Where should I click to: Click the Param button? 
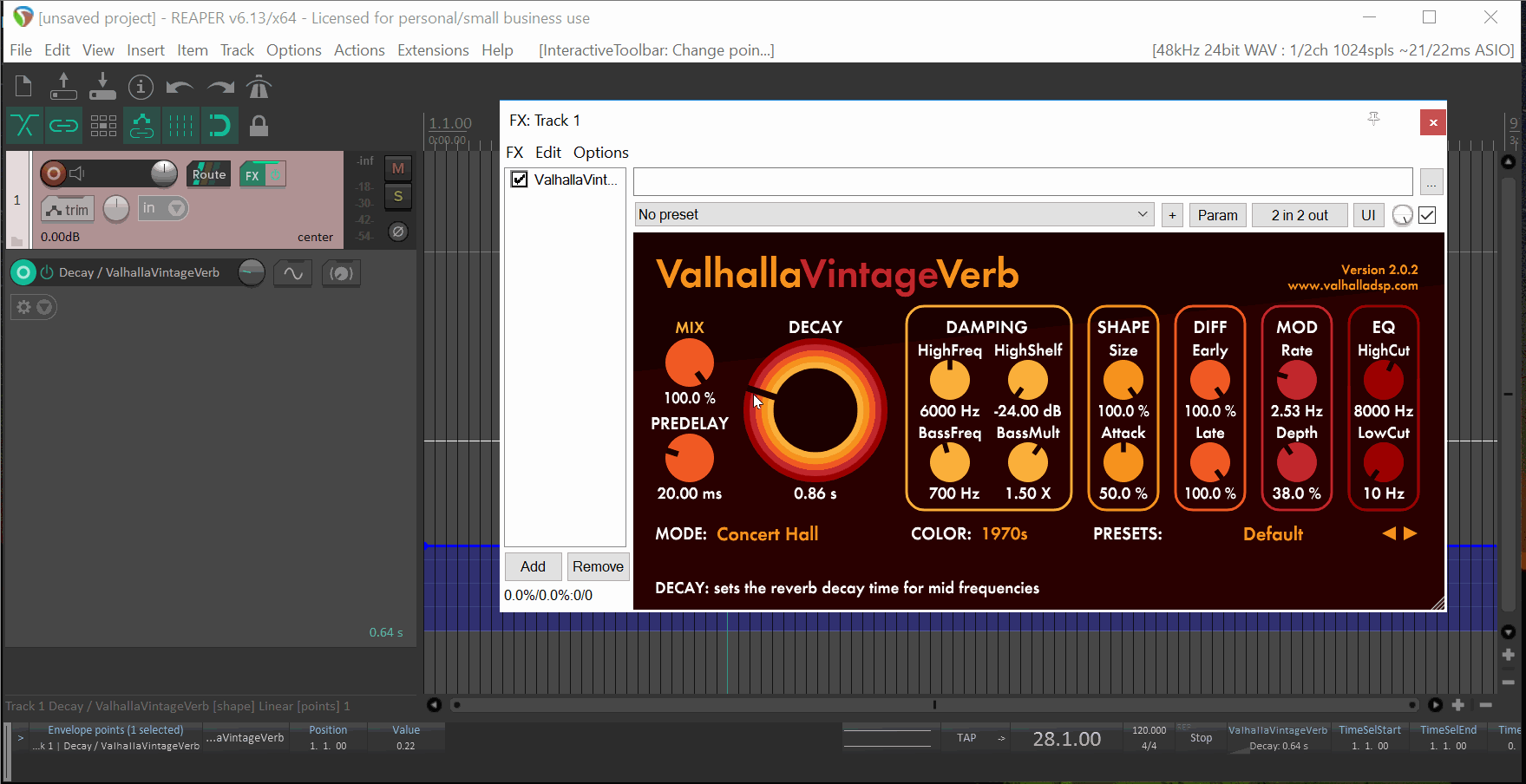1218,215
